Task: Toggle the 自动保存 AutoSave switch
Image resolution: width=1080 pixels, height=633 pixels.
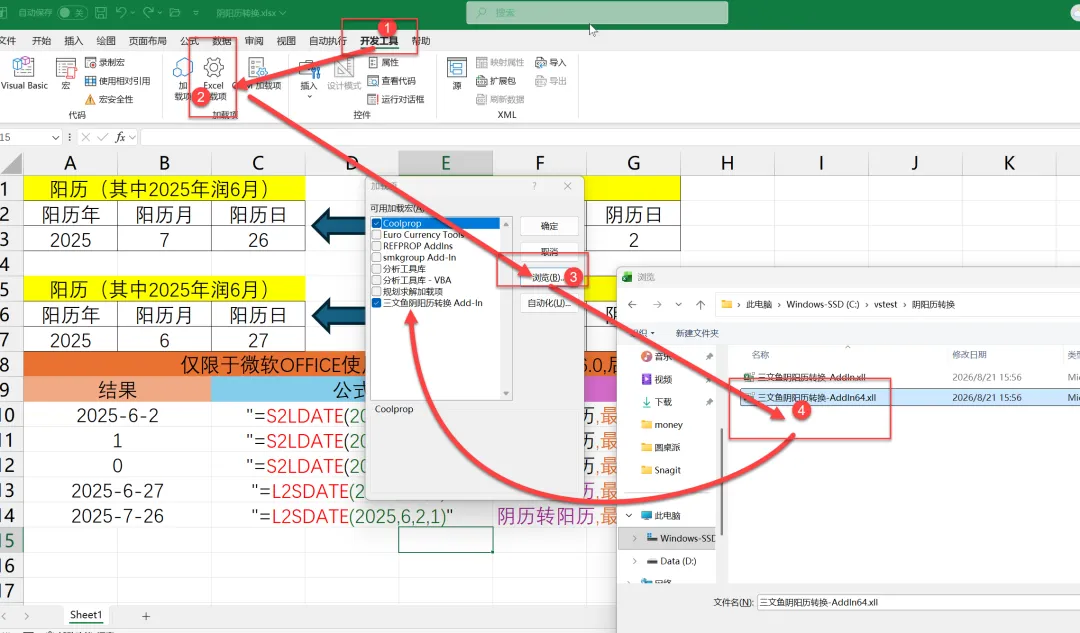Action: [x=72, y=12]
